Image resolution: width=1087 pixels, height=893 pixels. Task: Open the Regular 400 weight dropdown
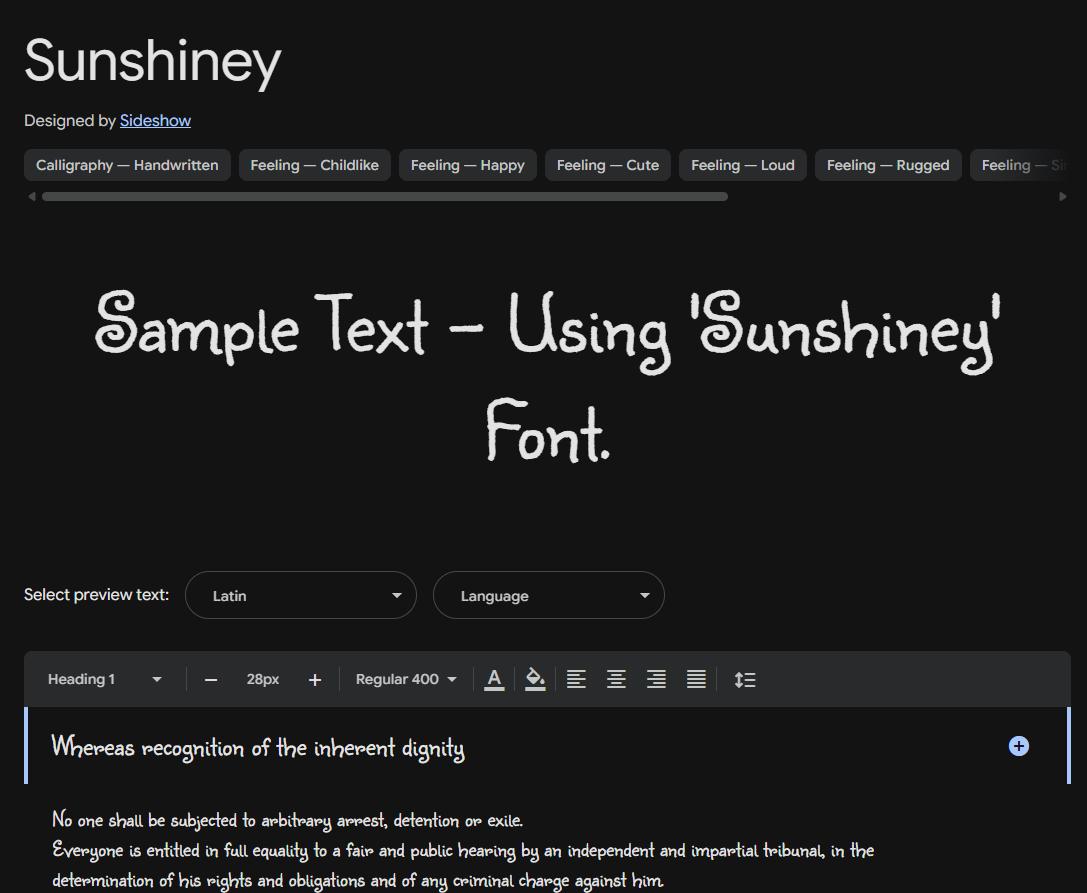pyautogui.click(x=406, y=679)
